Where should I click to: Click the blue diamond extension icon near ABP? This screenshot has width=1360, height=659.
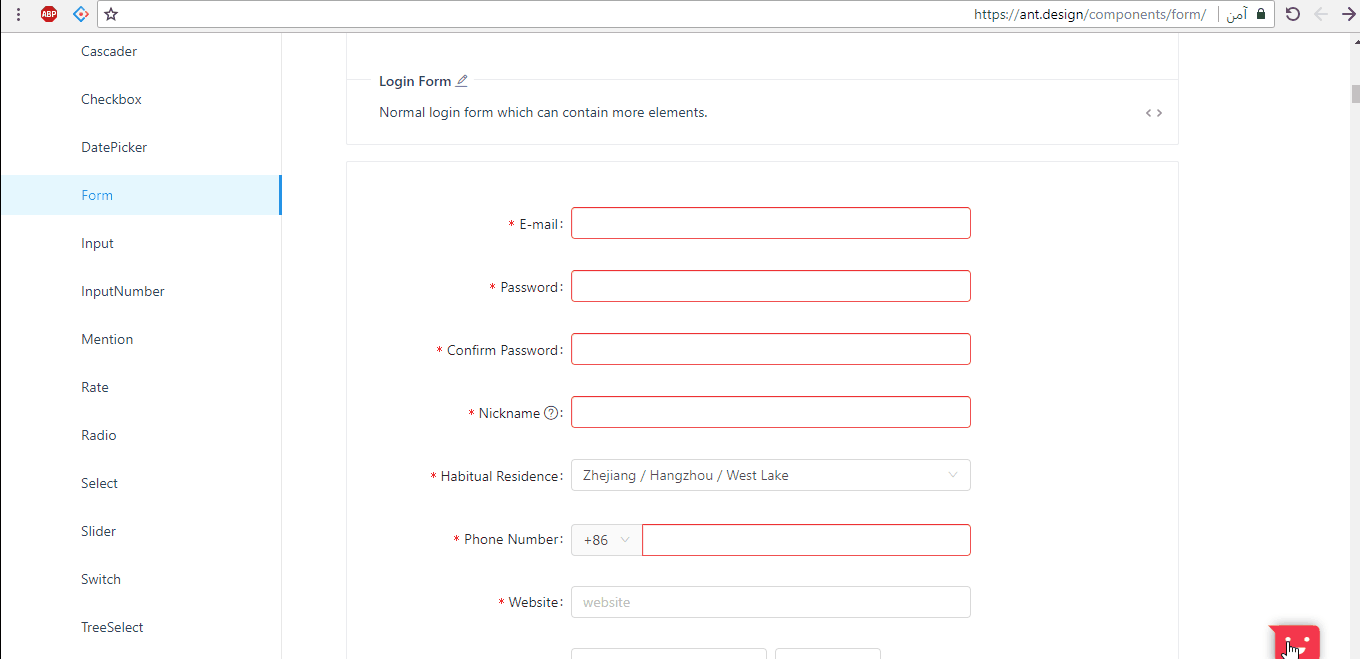pos(81,14)
